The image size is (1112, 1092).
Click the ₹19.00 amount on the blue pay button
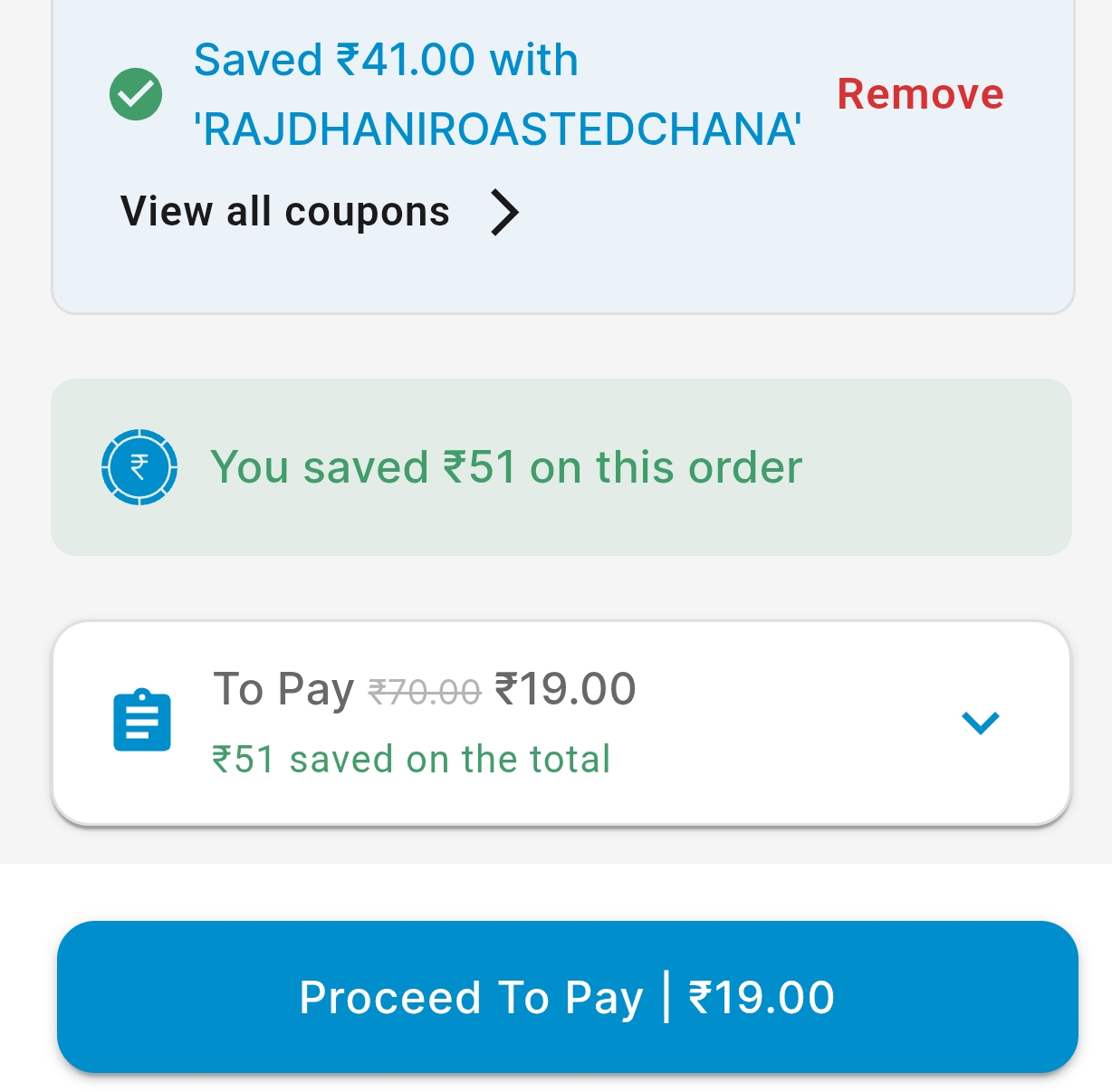click(762, 998)
